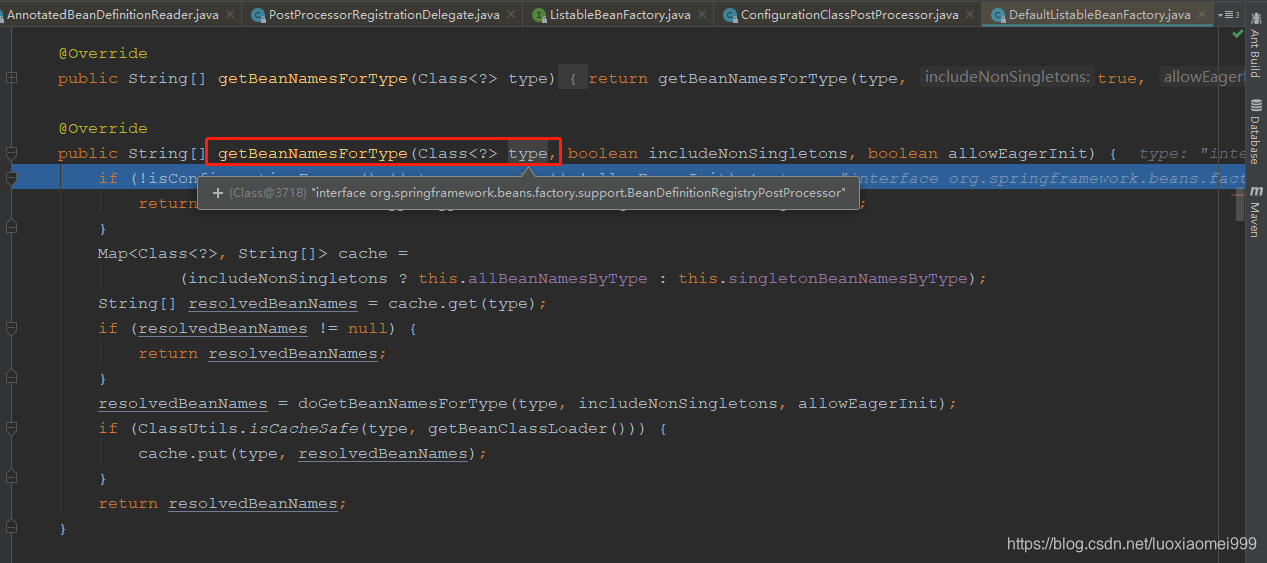The height and width of the screenshot is (563, 1267).
Task: Click fold end marker at method's closing brace
Action: [x=11, y=528]
